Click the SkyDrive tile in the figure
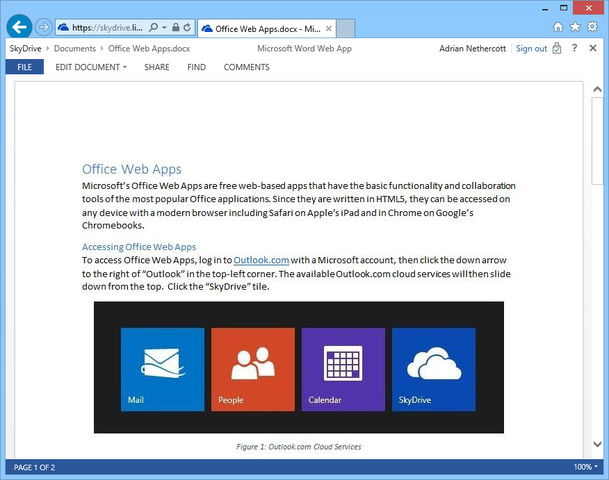The image size is (609, 480). [433, 369]
